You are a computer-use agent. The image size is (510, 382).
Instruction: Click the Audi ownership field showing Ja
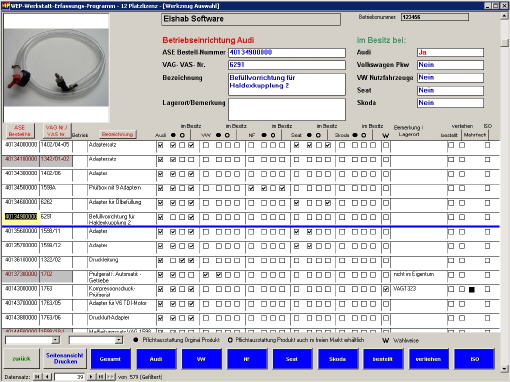pos(450,52)
